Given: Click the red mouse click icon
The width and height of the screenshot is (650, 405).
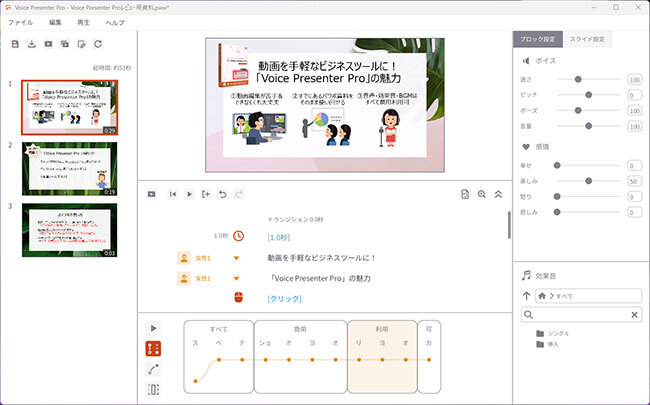Looking at the screenshot, I should click(x=238, y=297).
